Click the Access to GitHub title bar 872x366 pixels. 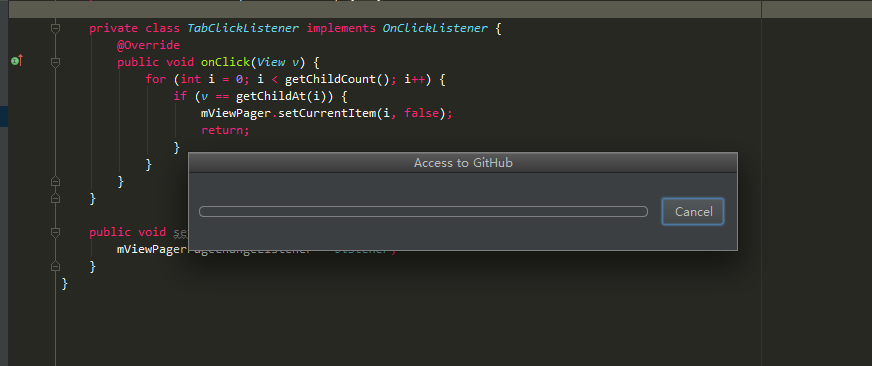pos(463,163)
